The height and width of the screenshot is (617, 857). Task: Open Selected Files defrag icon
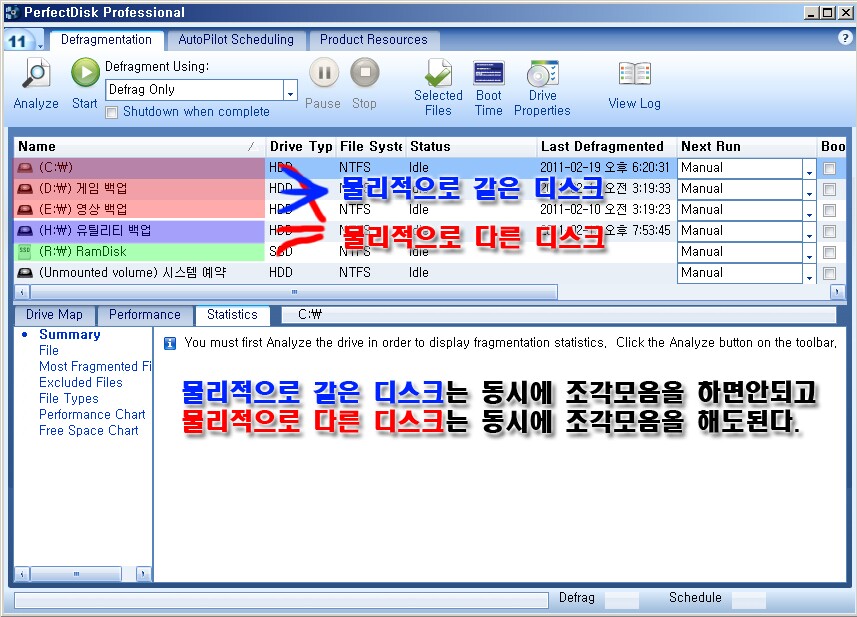(438, 74)
